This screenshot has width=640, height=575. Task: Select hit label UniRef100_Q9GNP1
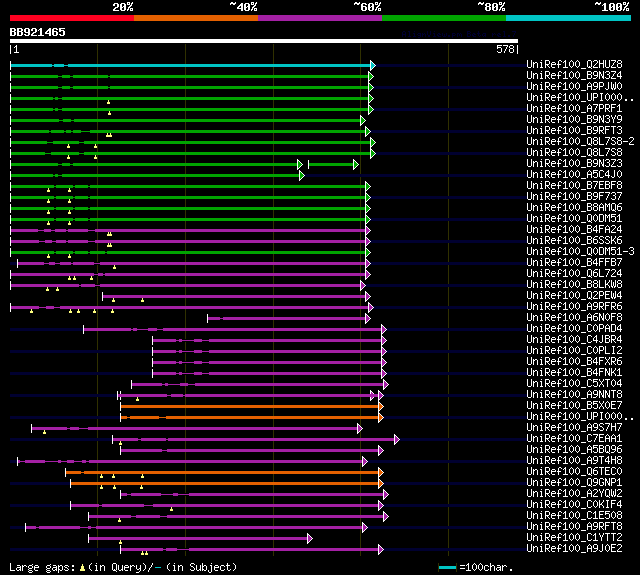pyautogui.click(x=574, y=483)
